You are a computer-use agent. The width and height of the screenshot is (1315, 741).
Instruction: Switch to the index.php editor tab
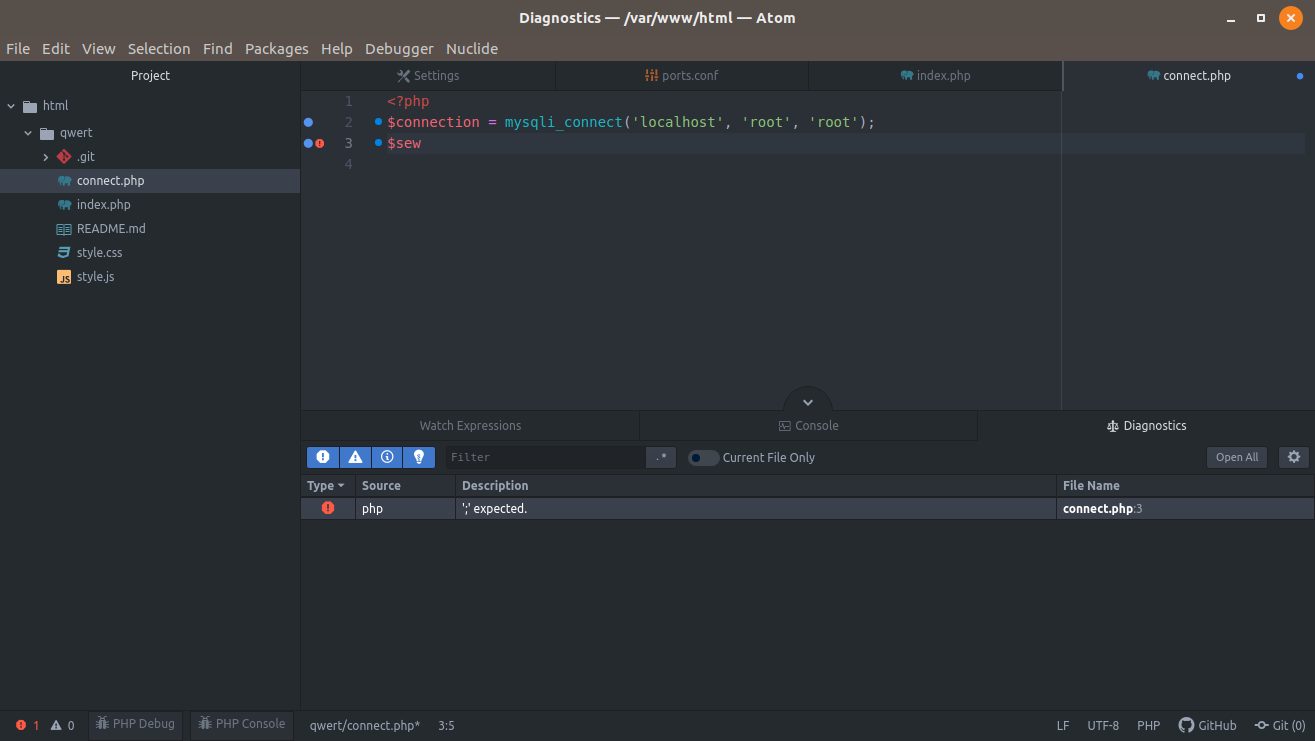click(935, 76)
